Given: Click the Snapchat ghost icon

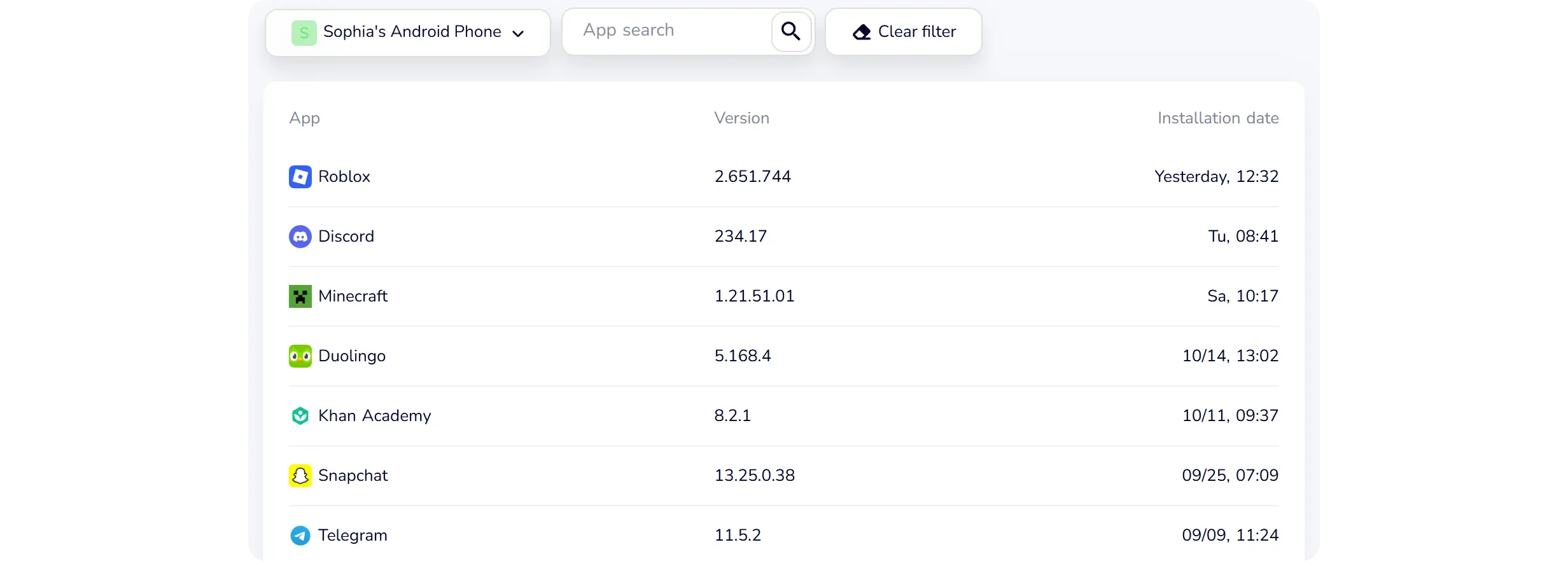Looking at the screenshot, I should pyautogui.click(x=300, y=476).
